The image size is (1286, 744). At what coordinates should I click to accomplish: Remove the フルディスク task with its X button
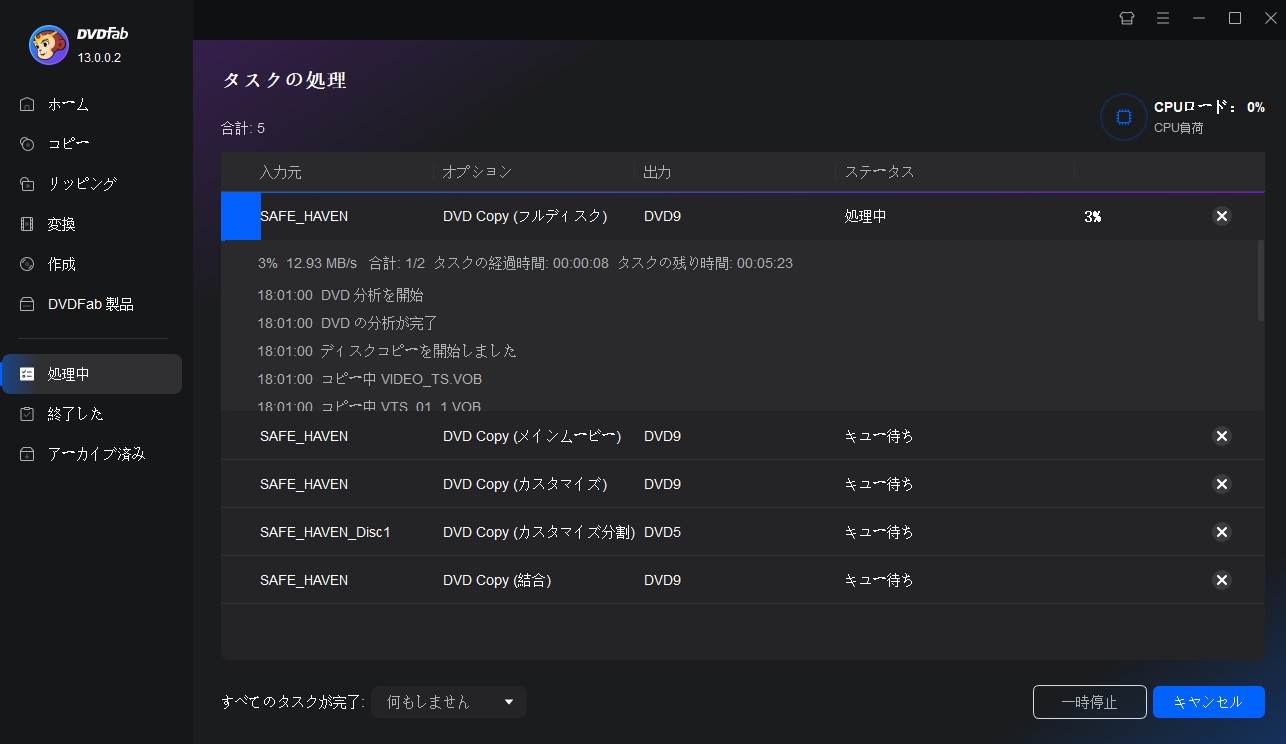[x=1221, y=216]
